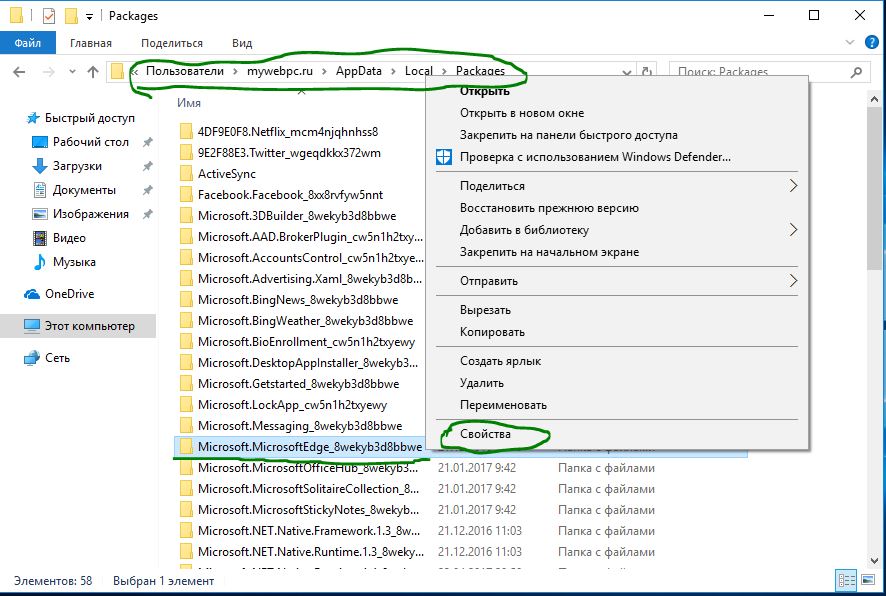This screenshot has height=596, width=886.
Task: Choose Проверка с использованием Windows Defender
Action: click(x=616, y=157)
